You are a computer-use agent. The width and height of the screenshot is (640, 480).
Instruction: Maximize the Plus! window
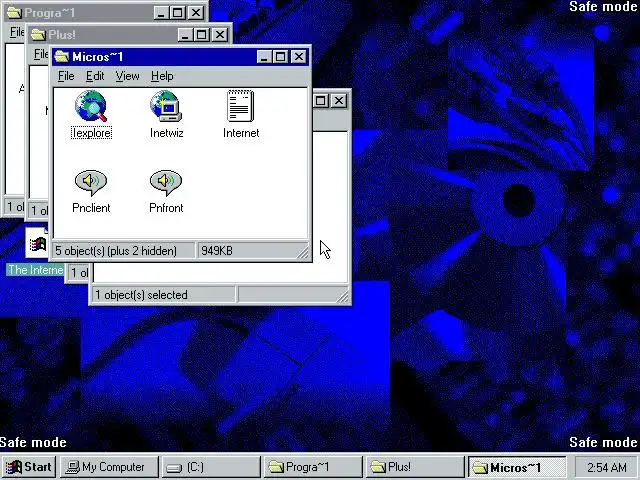[201, 35]
